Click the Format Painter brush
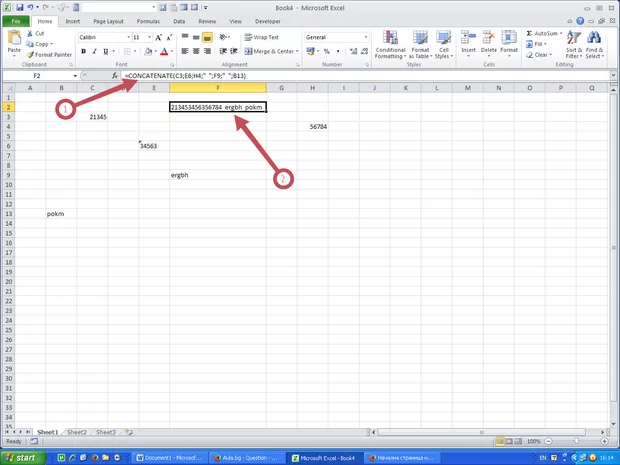Image resolution: width=620 pixels, height=465 pixels. pyautogui.click(x=30, y=55)
